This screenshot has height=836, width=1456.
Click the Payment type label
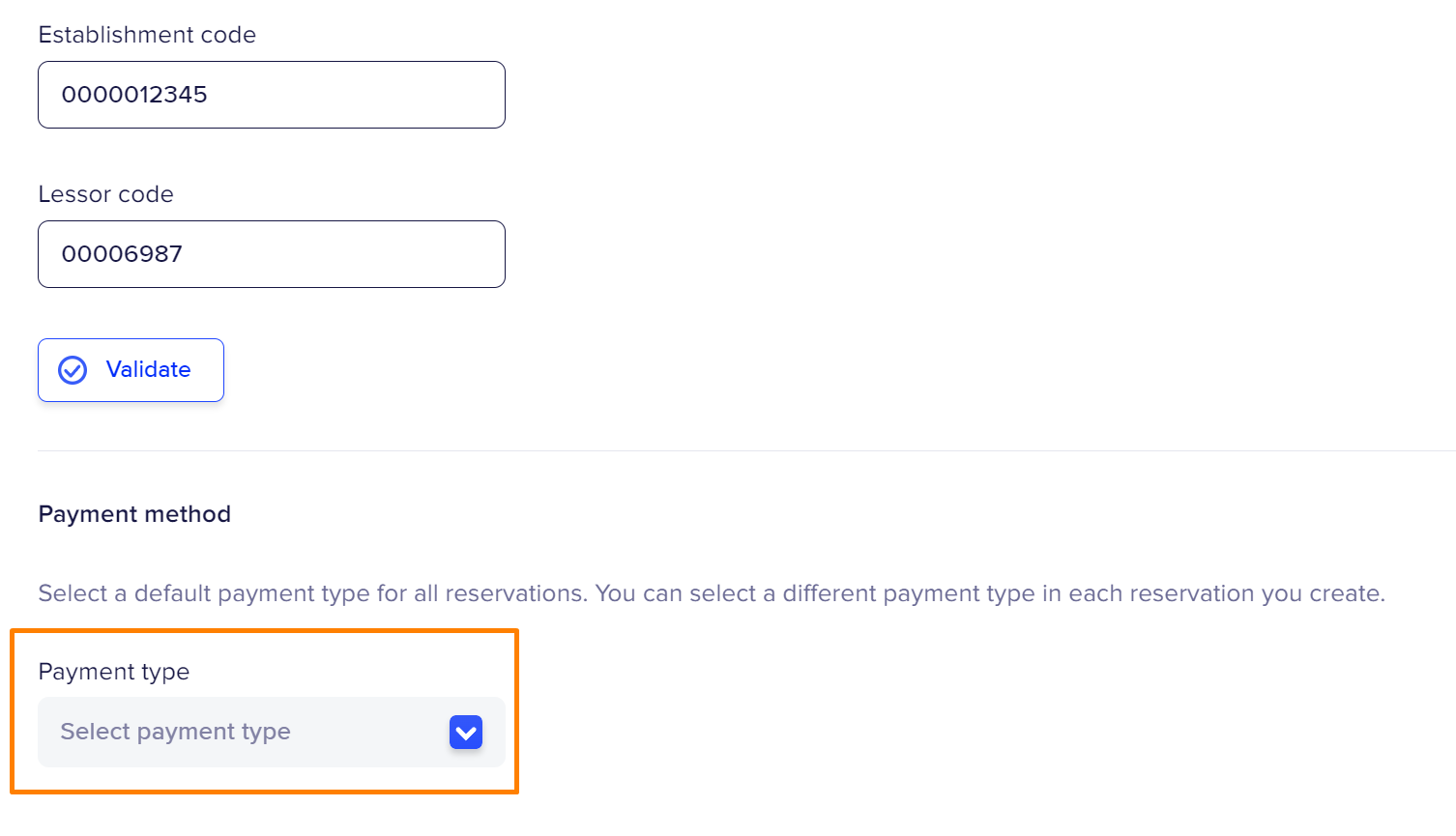(x=113, y=672)
